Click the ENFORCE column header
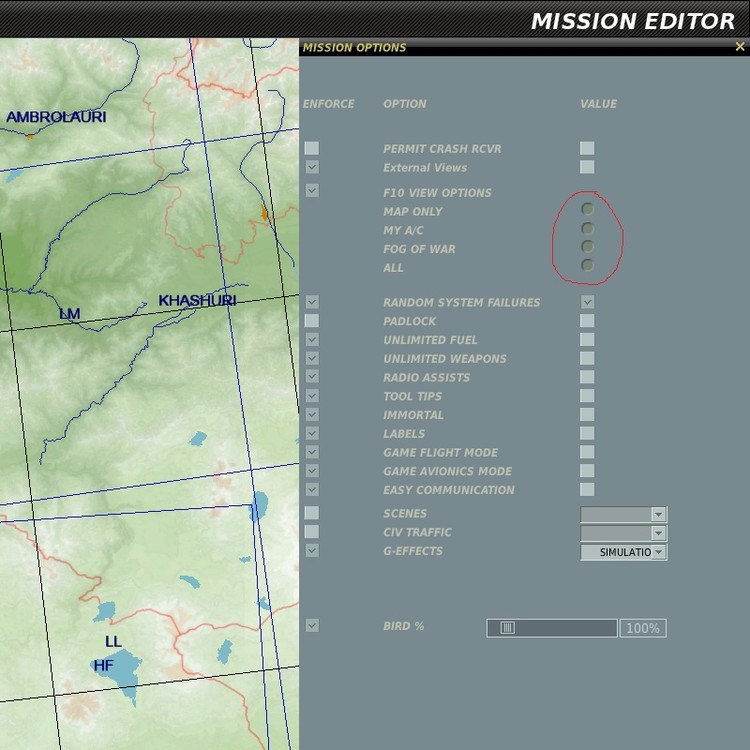Image resolution: width=750 pixels, height=750 pixels. point(328,104)
